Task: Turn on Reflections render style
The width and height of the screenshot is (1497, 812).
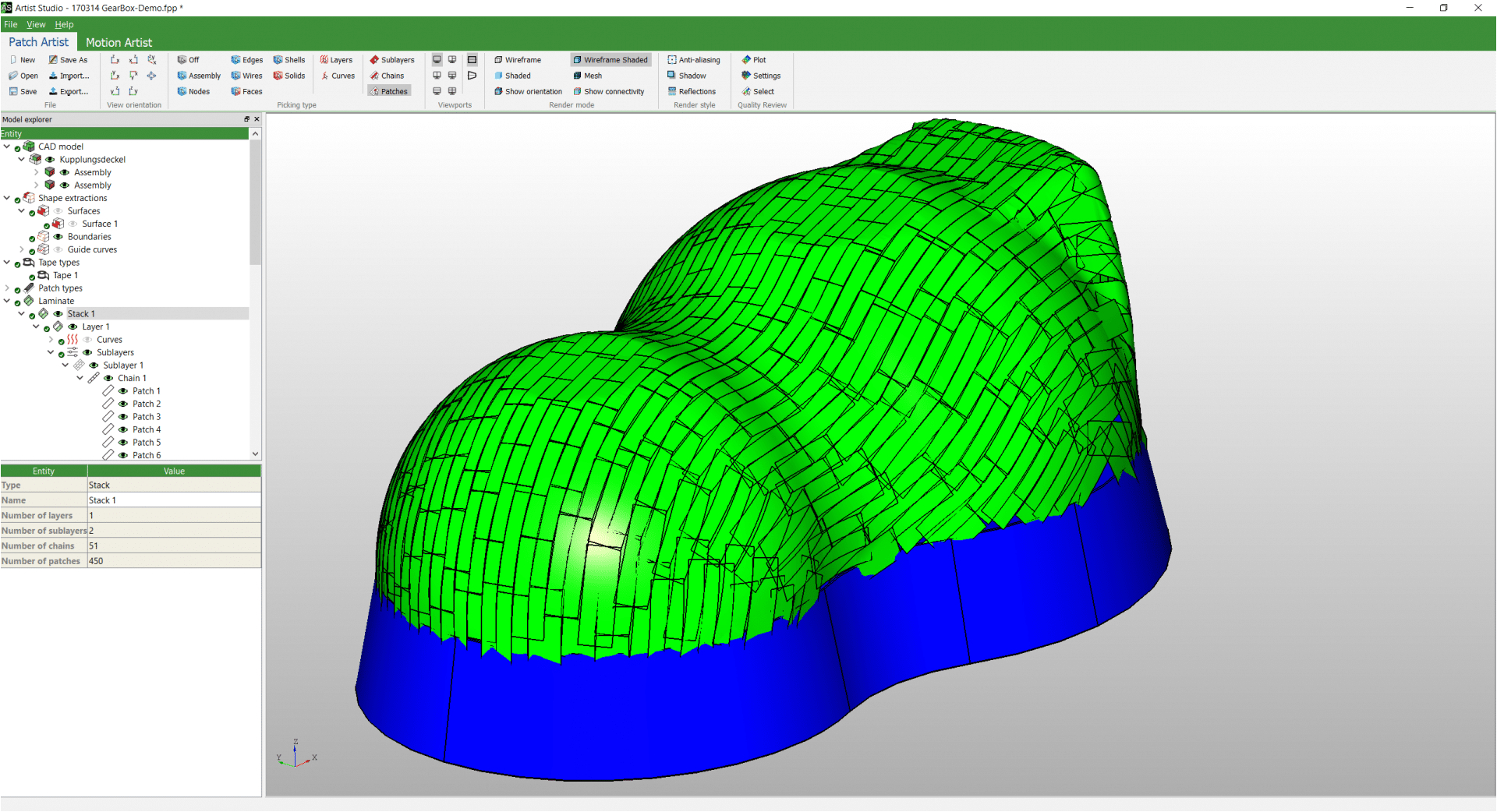Action: pos(691,92)
